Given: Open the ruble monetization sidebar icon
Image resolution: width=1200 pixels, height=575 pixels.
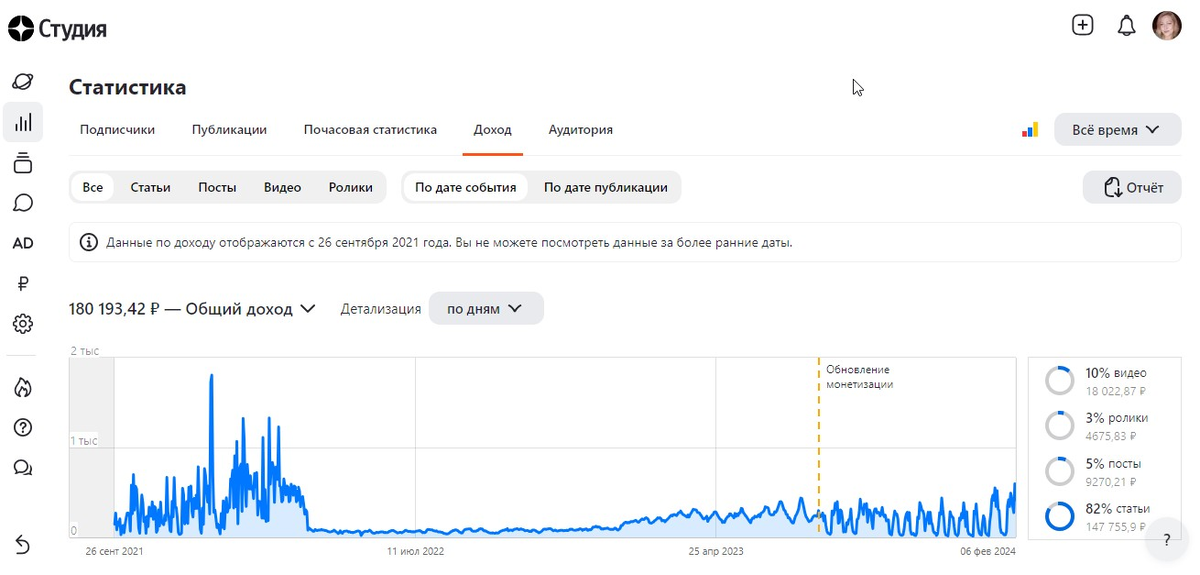Looking at the screenshot, I should (x=23, y=284).
